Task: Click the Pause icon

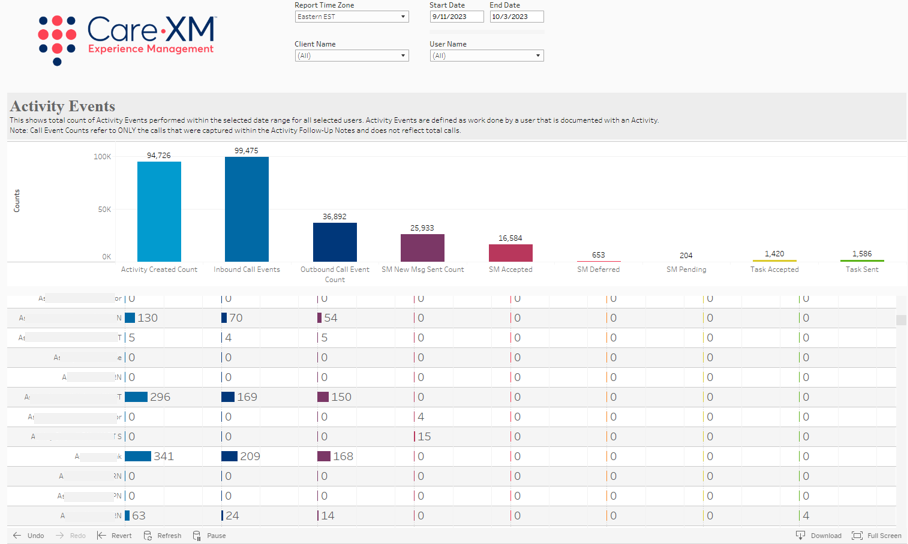Action: [197, 536]
